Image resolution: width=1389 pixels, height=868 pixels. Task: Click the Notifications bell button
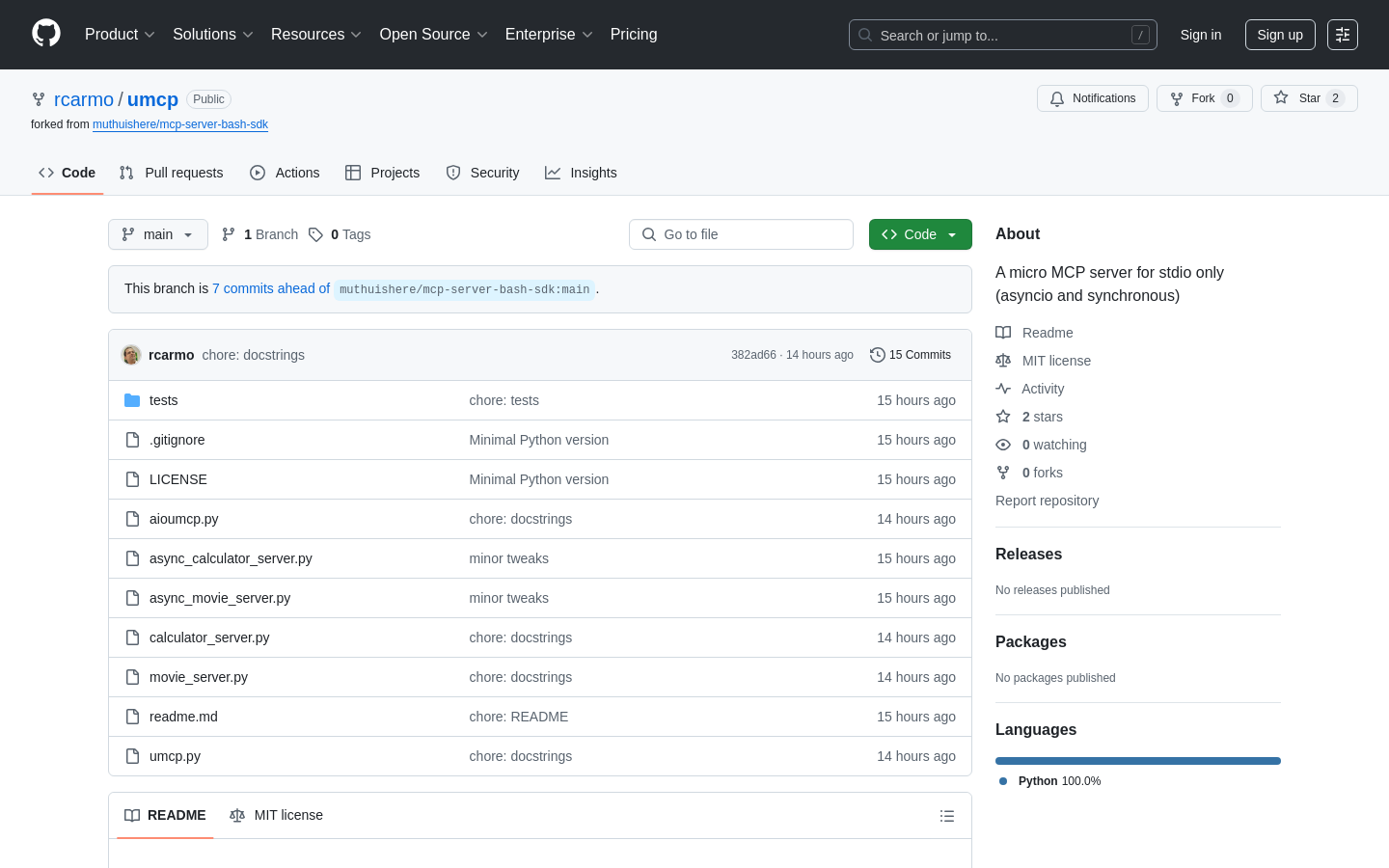(x=1093, y=98)
